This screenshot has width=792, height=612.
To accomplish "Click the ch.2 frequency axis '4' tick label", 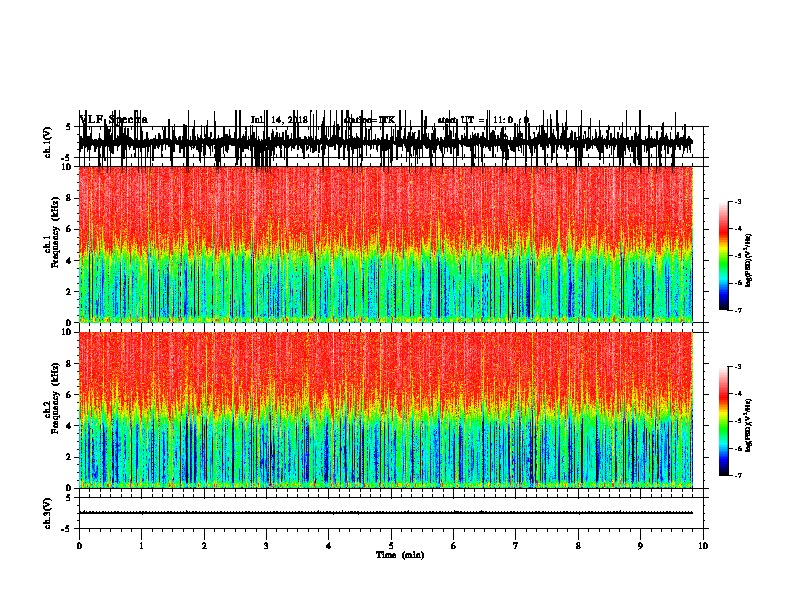I will point(70,426).
